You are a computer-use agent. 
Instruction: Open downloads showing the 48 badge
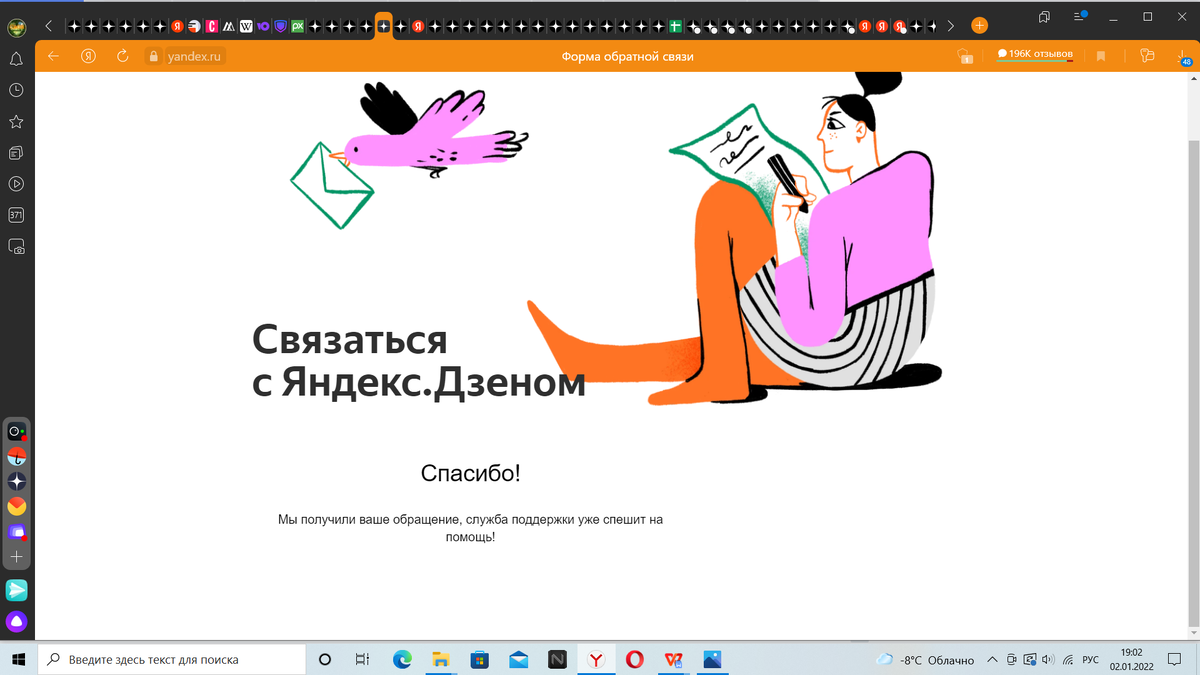tap(1184, 58)
